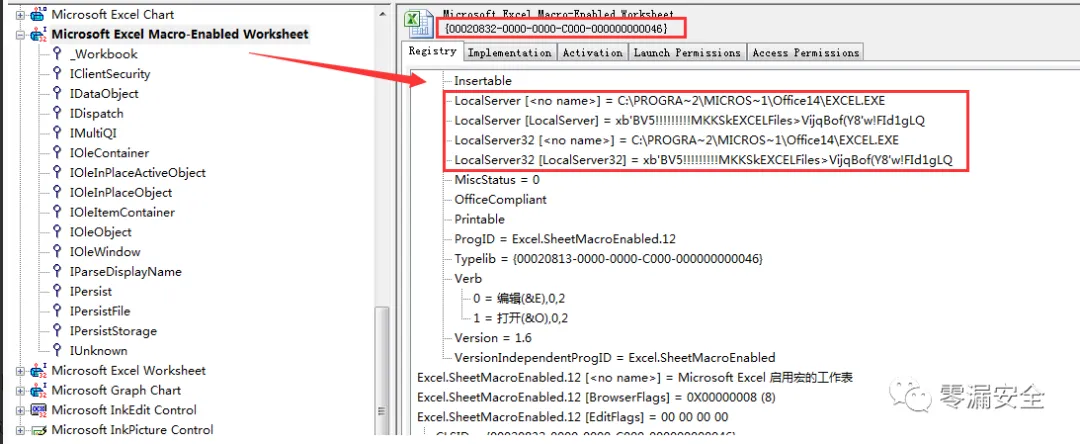Click the interface icon beside IOleInPlaceObject

(57, 193)
